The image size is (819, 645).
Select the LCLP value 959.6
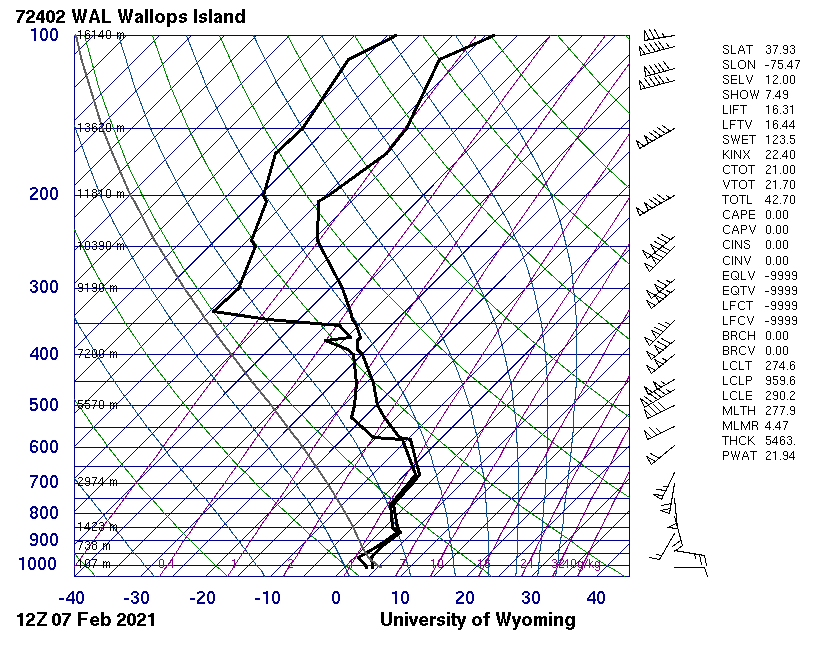[x=780, y=381]
